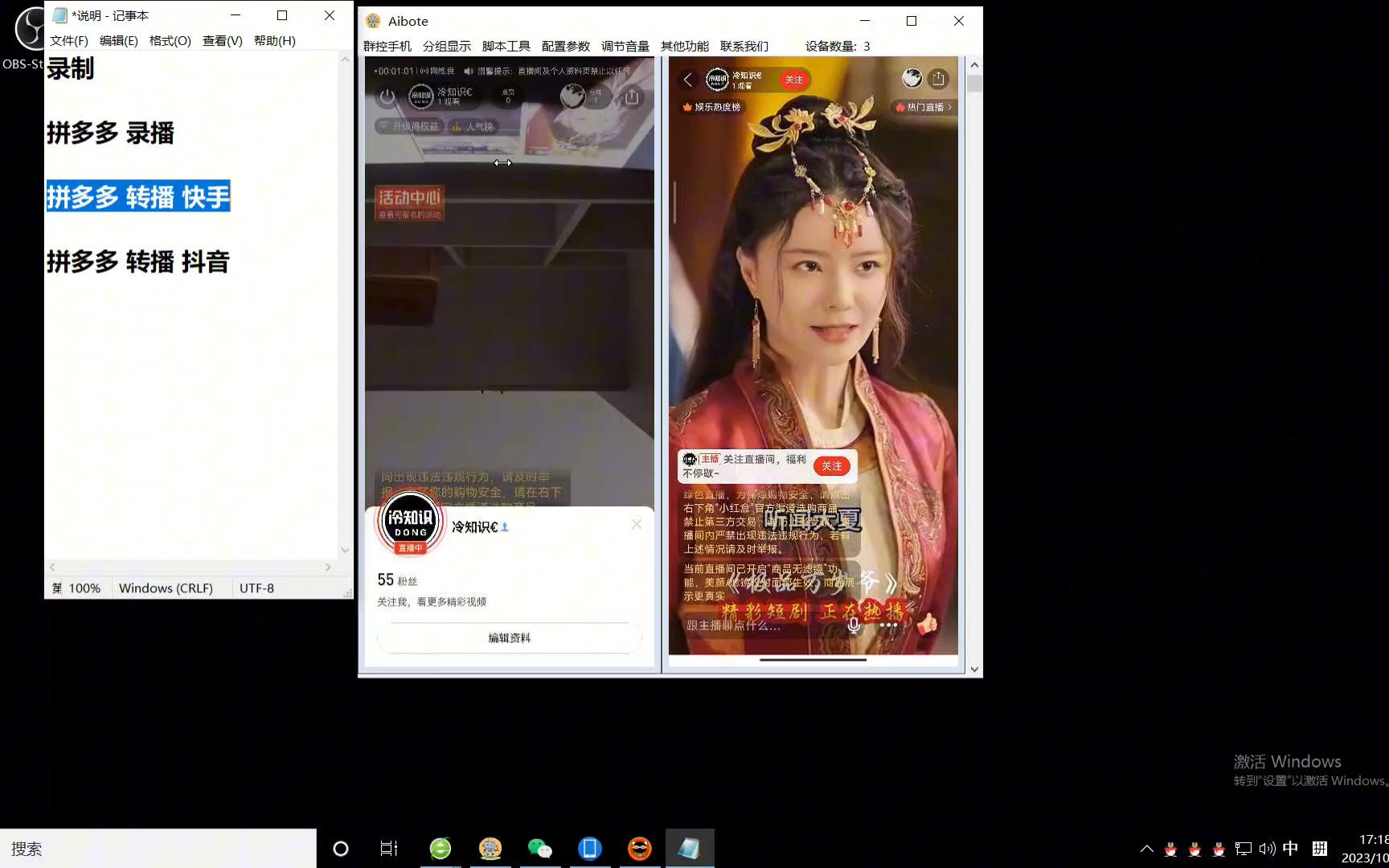Switch the 中 input method indicator
The height and width of the screenshot is (868, 1389).
[x=1291, y=848]
